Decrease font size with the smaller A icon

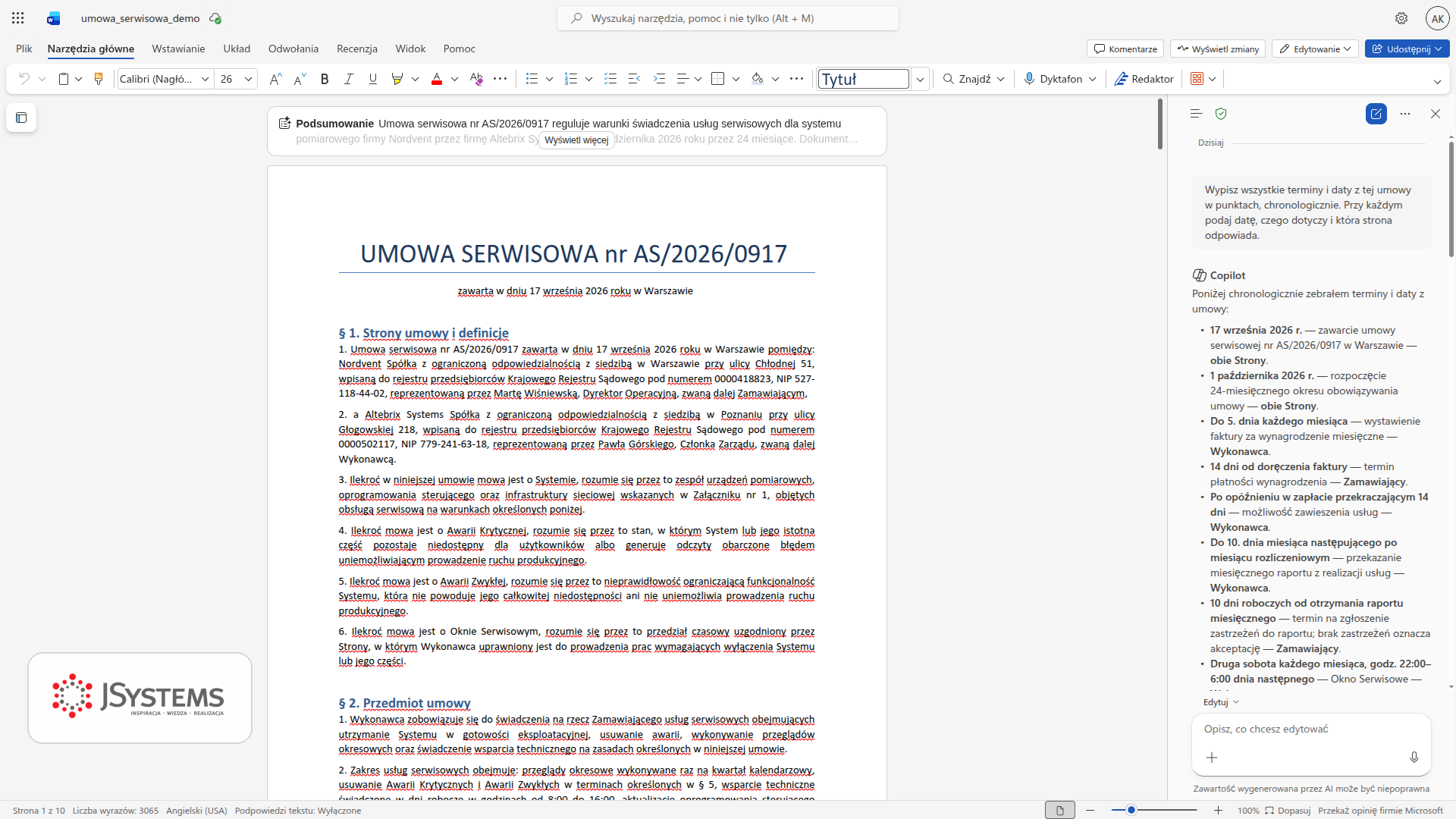[x=300, y=79]
